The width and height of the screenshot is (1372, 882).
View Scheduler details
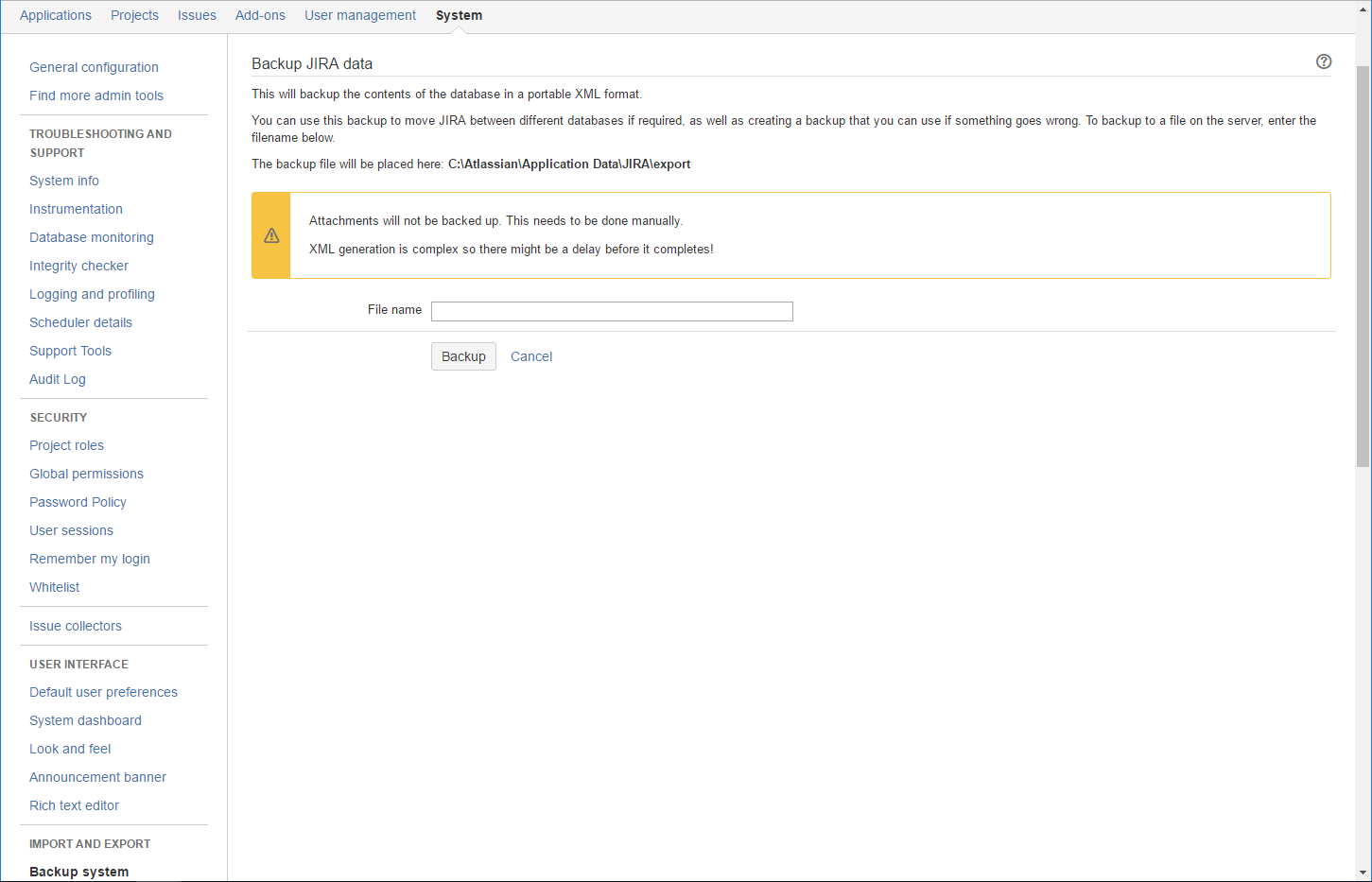(80, 322)
